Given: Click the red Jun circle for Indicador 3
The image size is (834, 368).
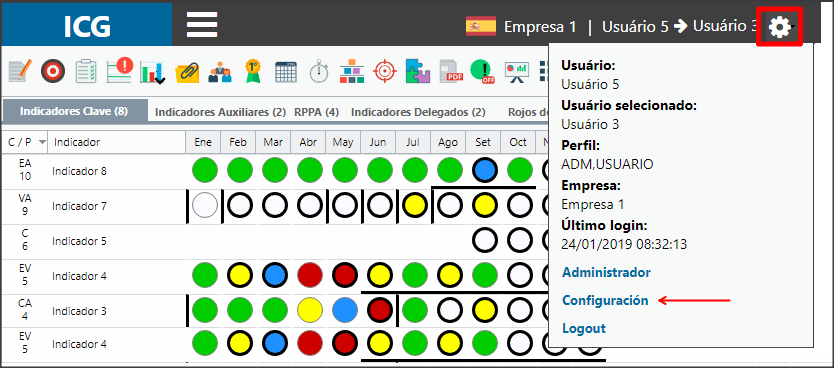Looking at the screenshot, I should pyautogui.click(x=380, y=311).
